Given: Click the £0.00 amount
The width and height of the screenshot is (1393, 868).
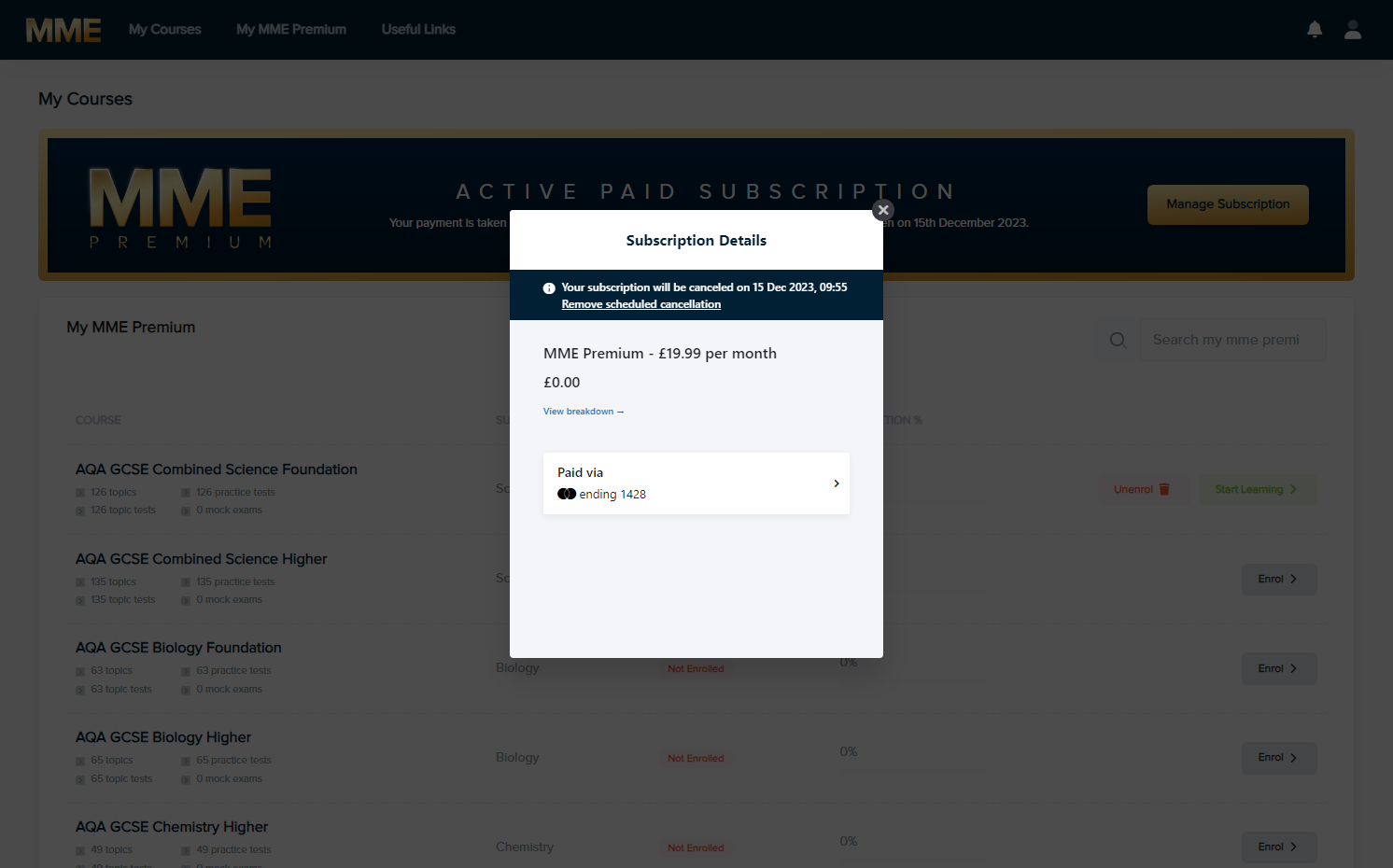Looking at the screenshot, I should [x=562, y=383].
